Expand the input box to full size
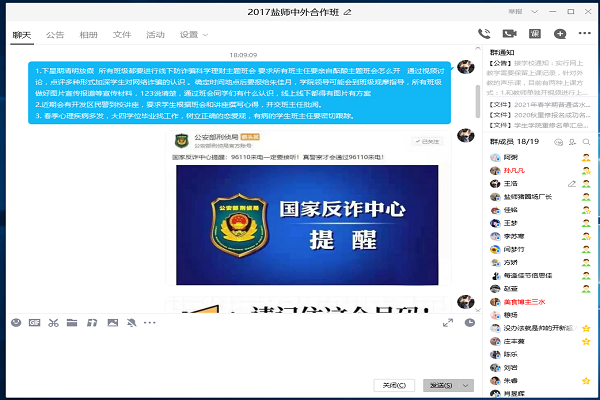This screenshot has width=600, height=400. [449, 322]
